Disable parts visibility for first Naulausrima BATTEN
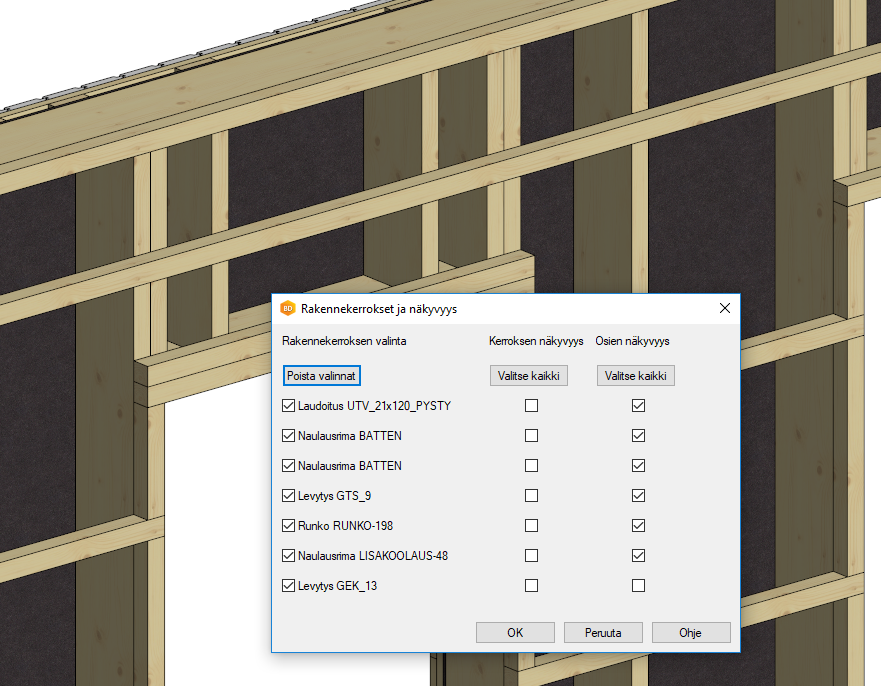The width and height of the screenshot is (881, 686). pos(638,435)
